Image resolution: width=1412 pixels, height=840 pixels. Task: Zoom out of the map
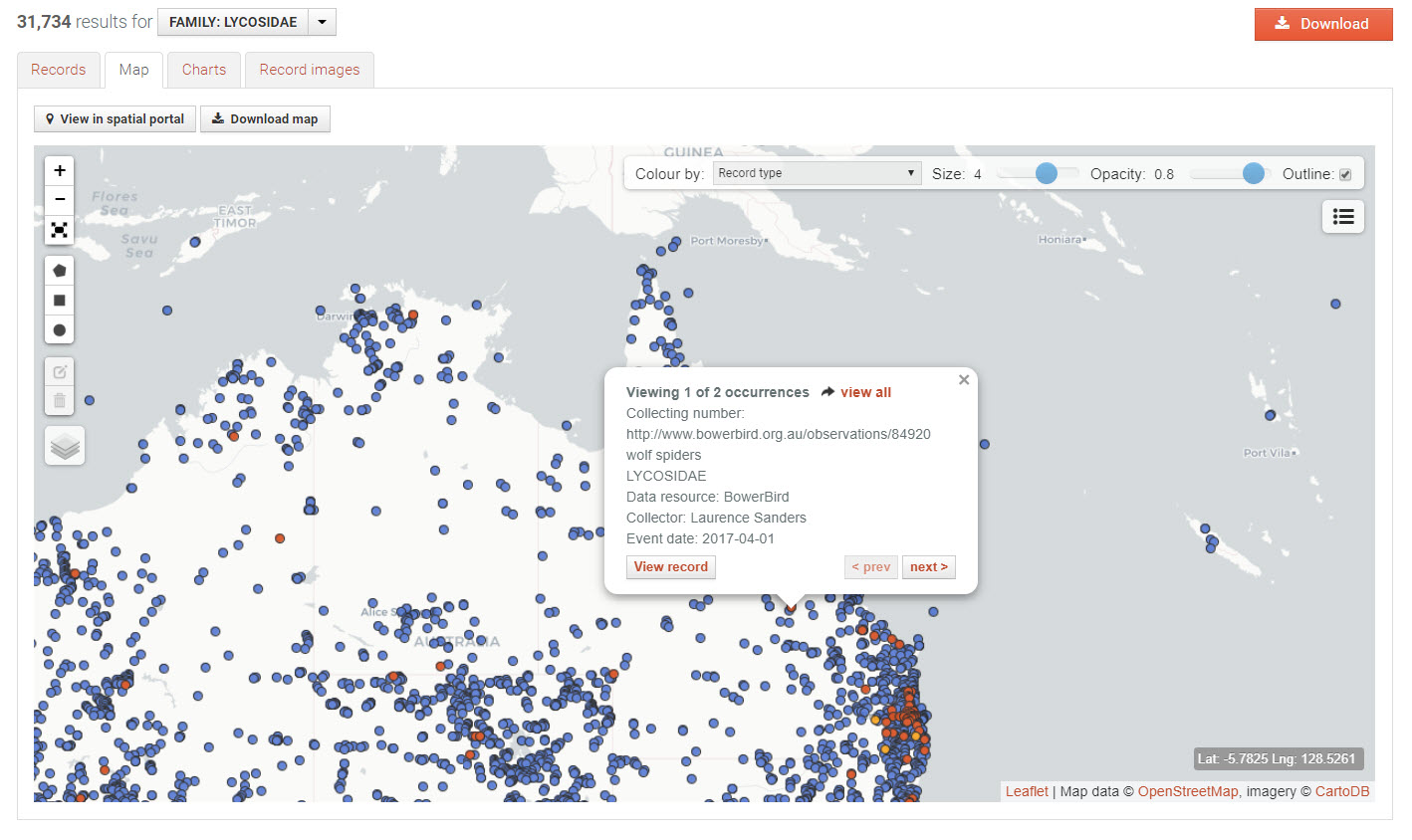60,200
